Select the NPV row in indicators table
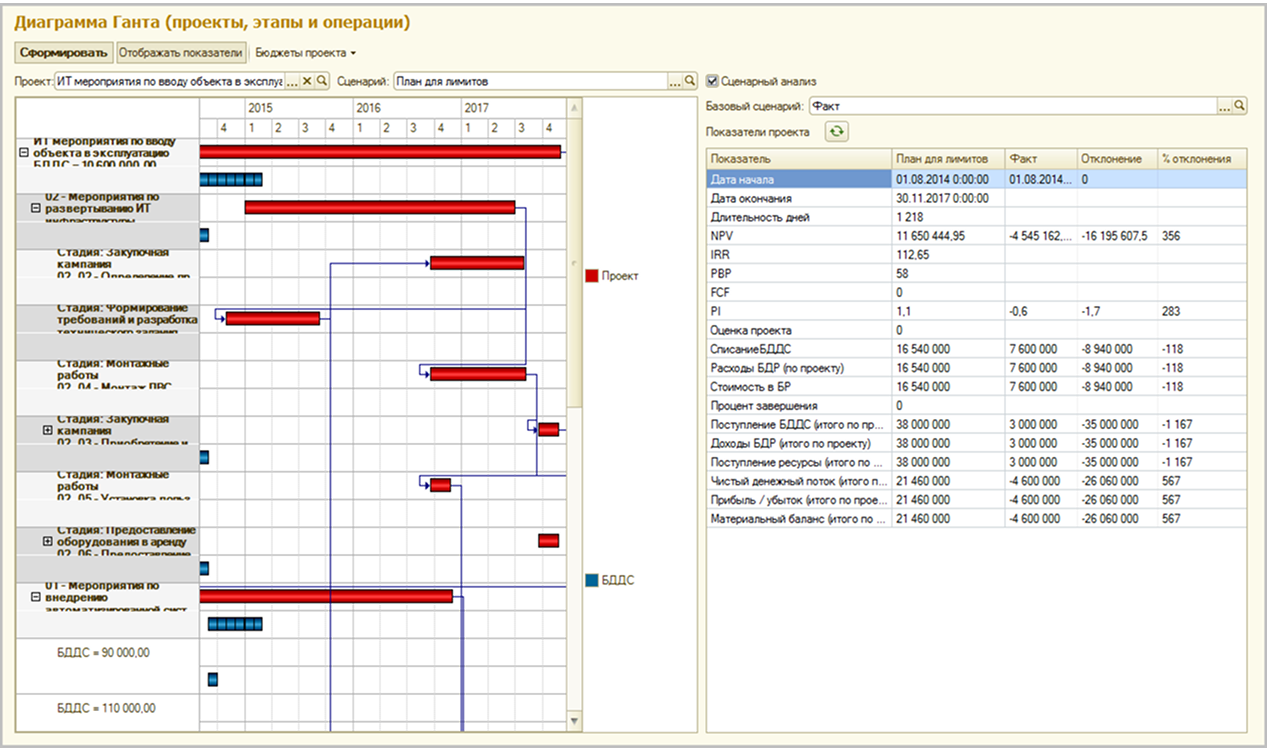 (976, 236)
